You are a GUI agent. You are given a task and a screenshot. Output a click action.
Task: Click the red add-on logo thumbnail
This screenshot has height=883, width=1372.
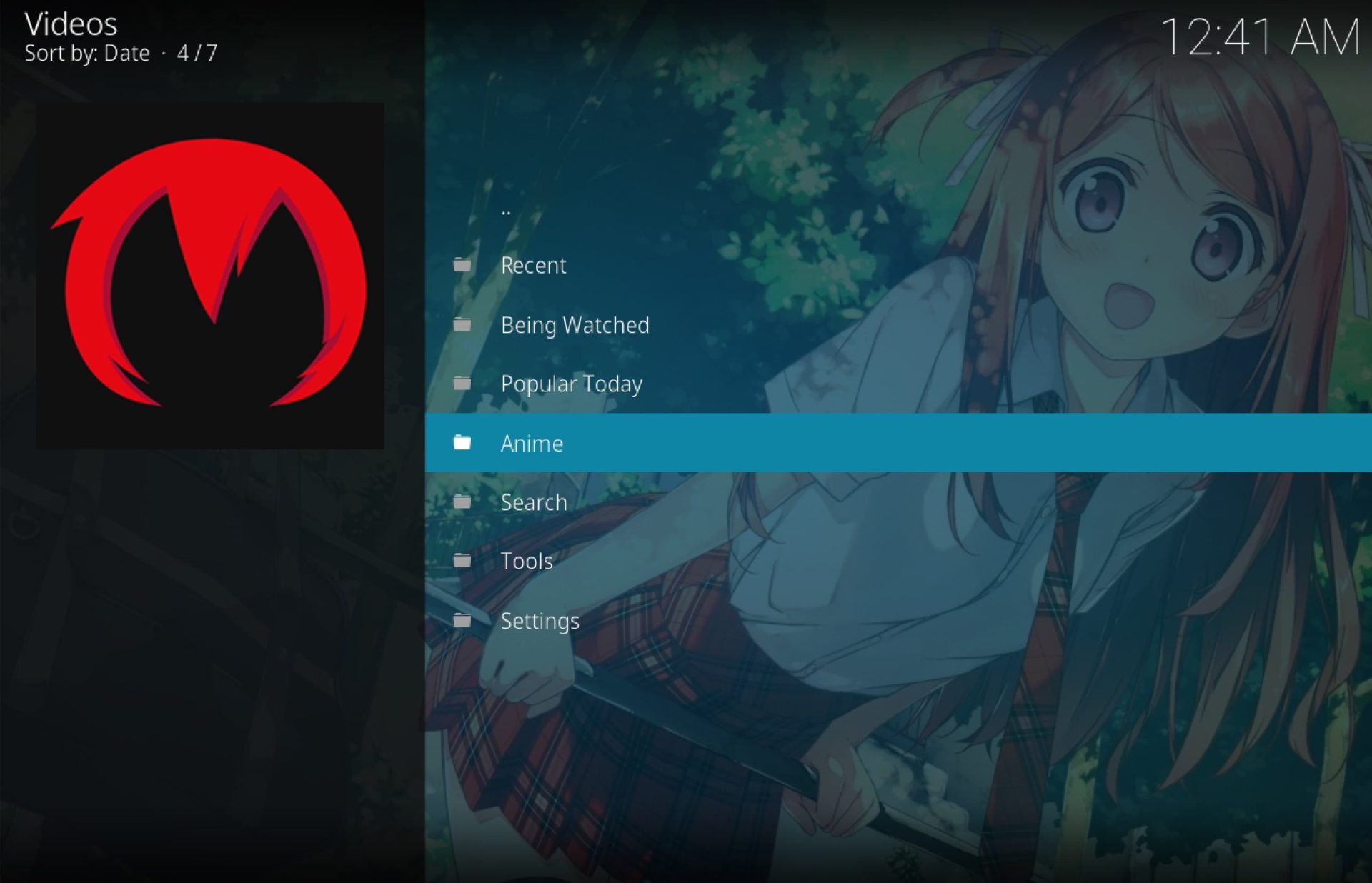point(210,276)
